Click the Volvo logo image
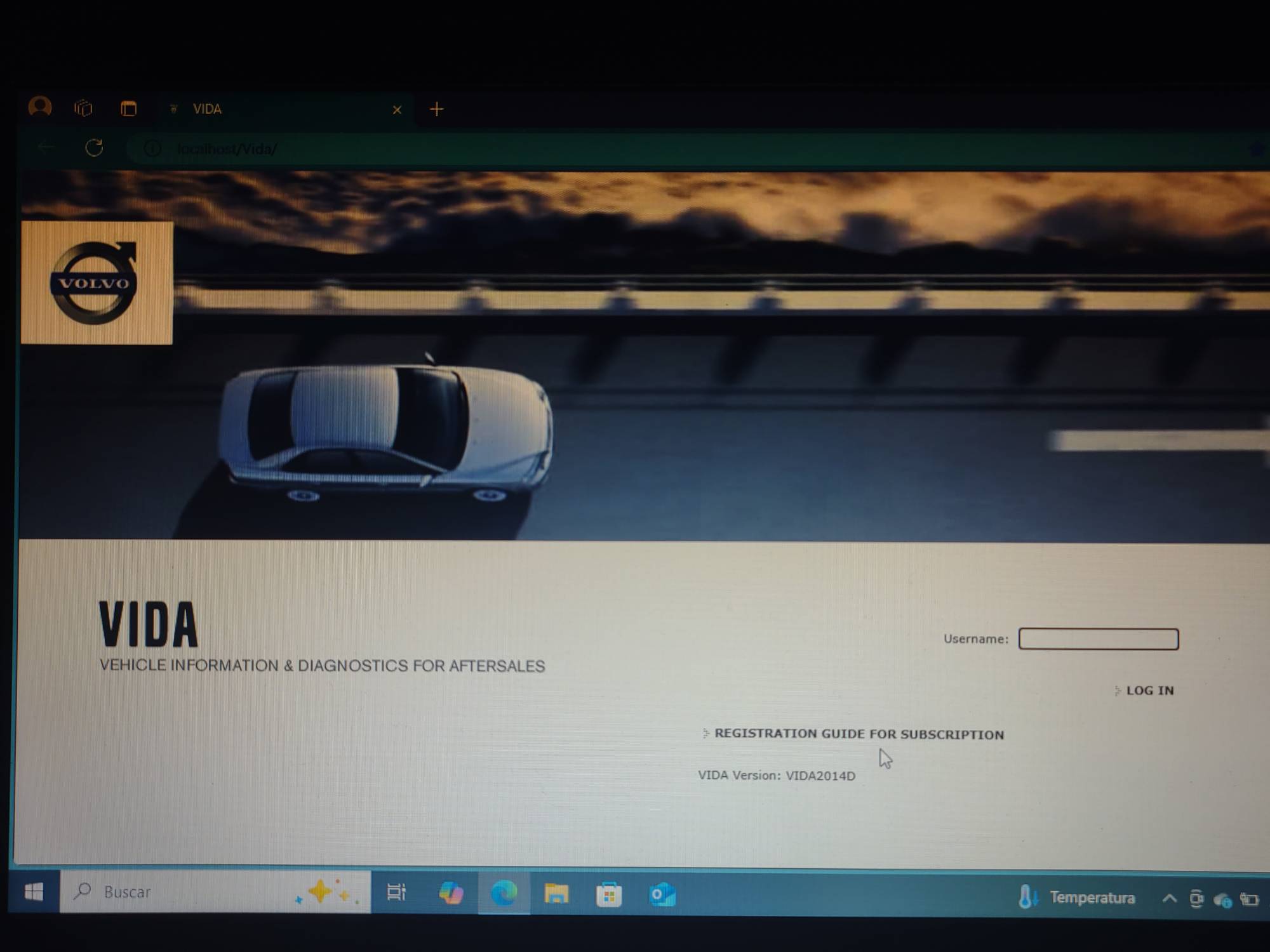Viewport: 1270px width, 952px height. (96, 283)
